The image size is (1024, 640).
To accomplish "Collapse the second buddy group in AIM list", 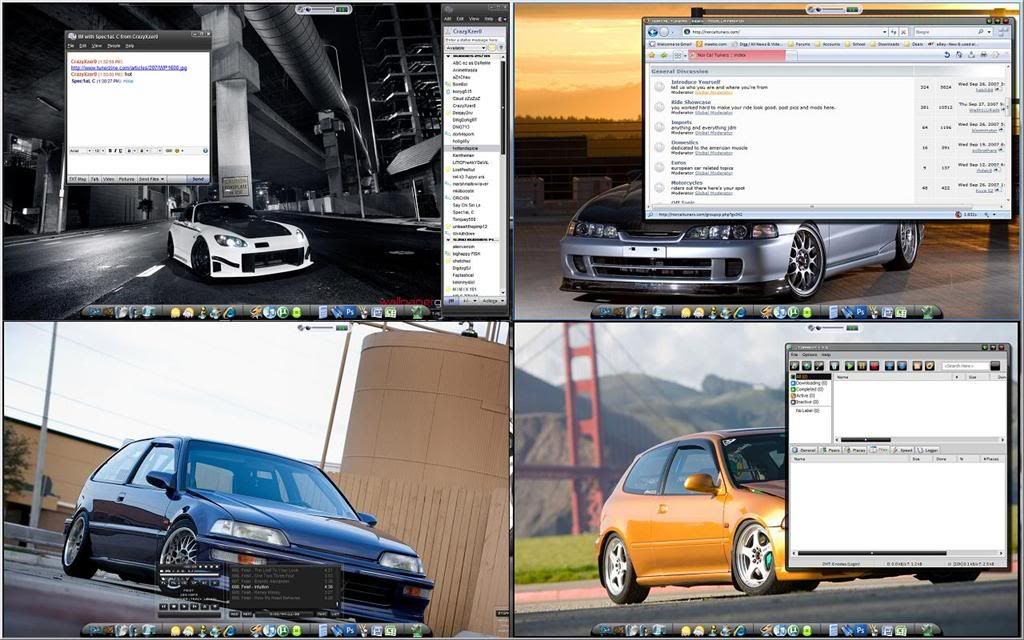I will pyautogui.click(x=448, y=240).
